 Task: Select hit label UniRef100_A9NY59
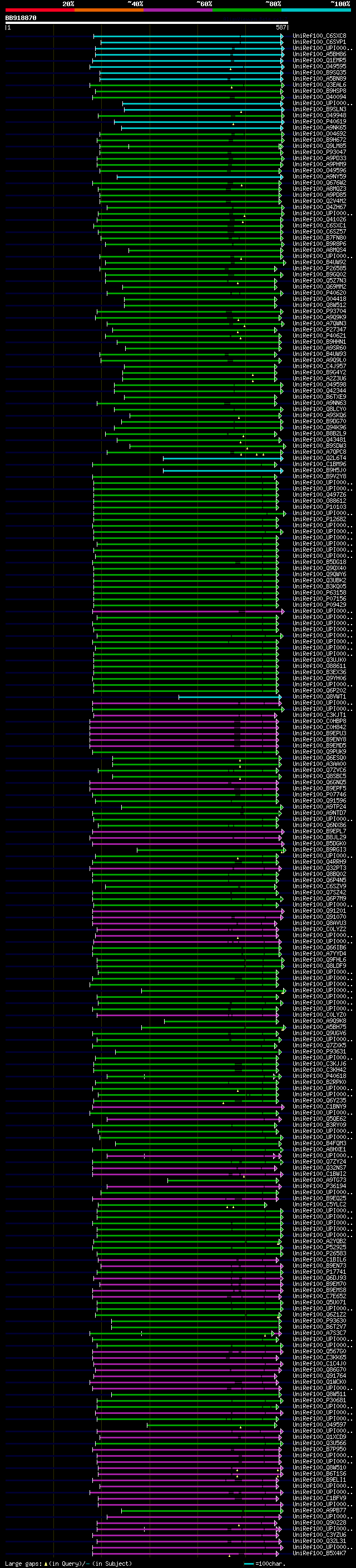coord(319,176)
